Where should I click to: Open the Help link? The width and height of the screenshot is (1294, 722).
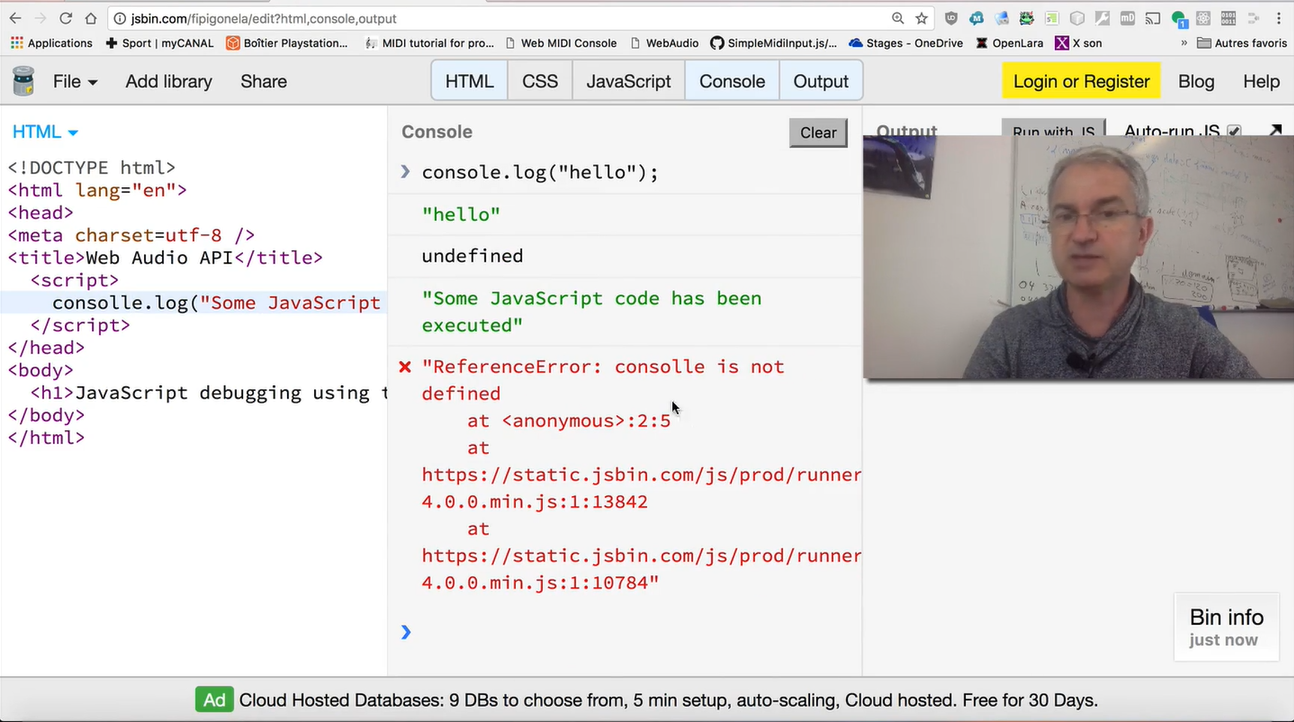pyautogui.click(x=1261, y=82)
